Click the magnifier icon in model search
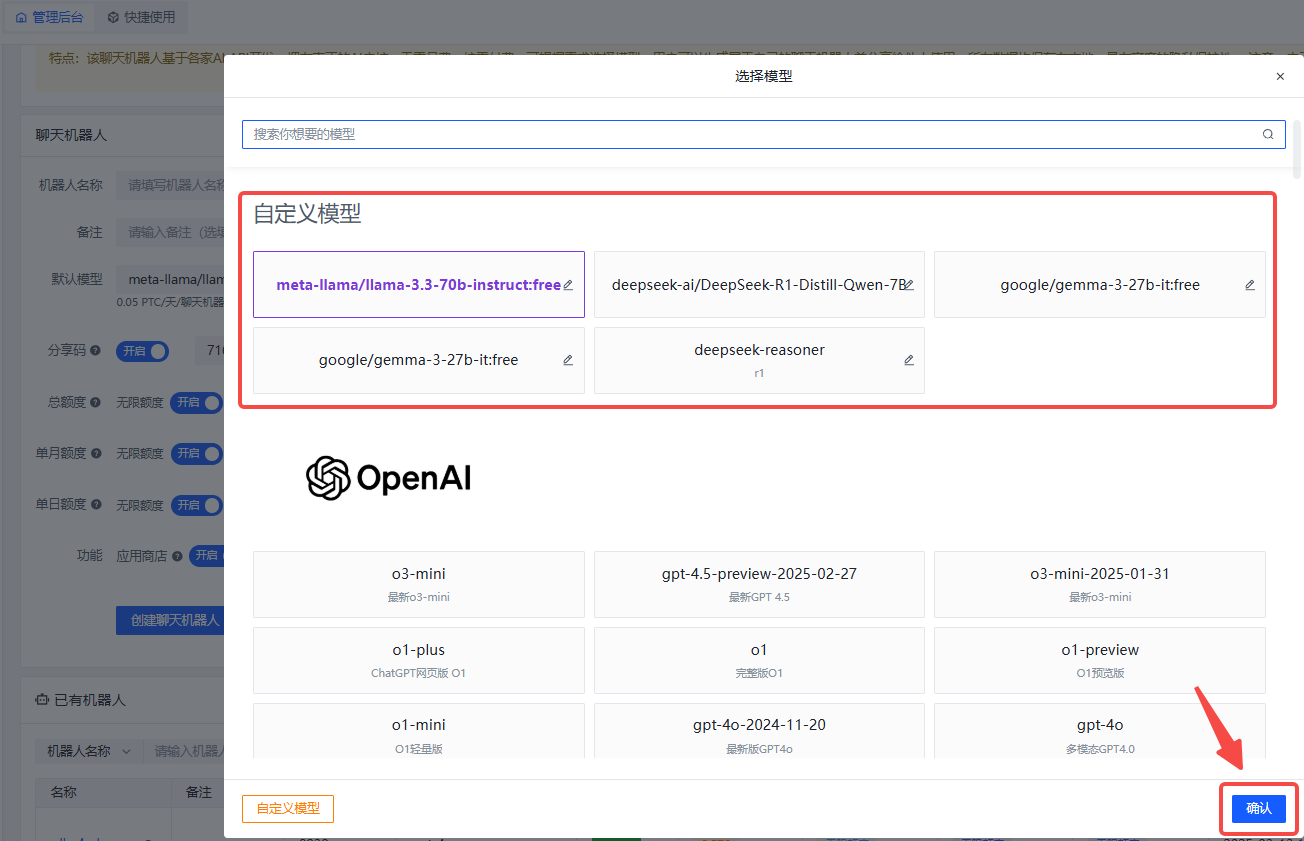The height and width of the screenshot is (841, 1304). tap(1268, 134)
